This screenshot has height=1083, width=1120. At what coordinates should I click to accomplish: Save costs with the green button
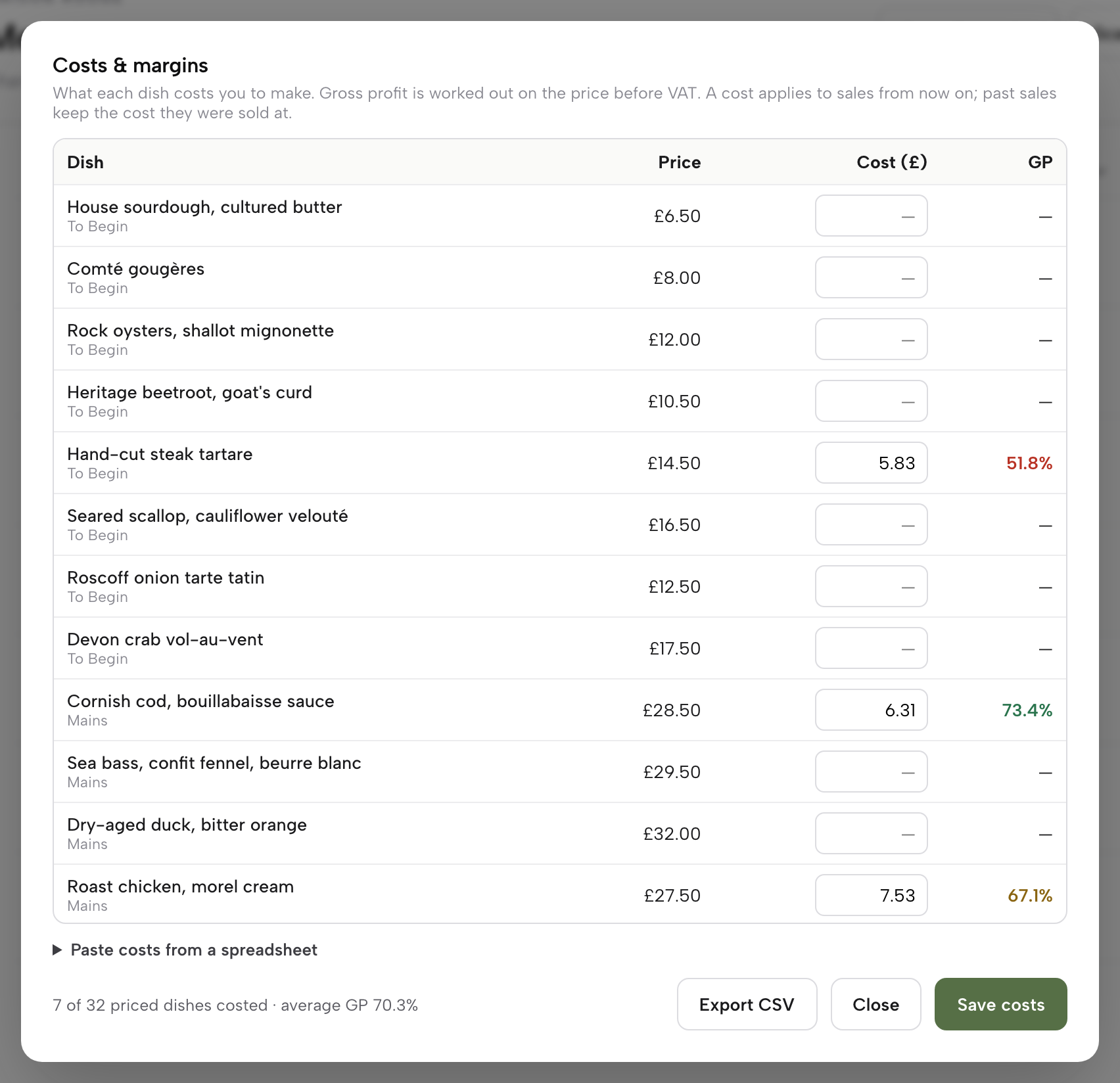click(x=1000, y=1004)
